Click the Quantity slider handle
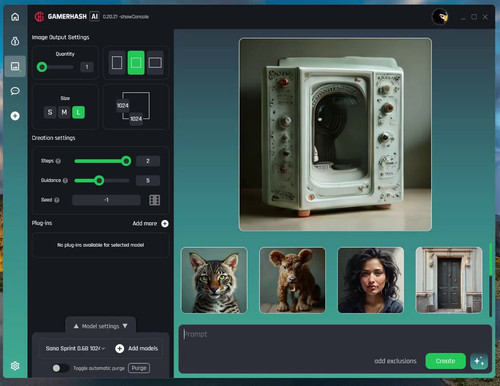Screen dimensions: 500x386 [x=42, y=67]
